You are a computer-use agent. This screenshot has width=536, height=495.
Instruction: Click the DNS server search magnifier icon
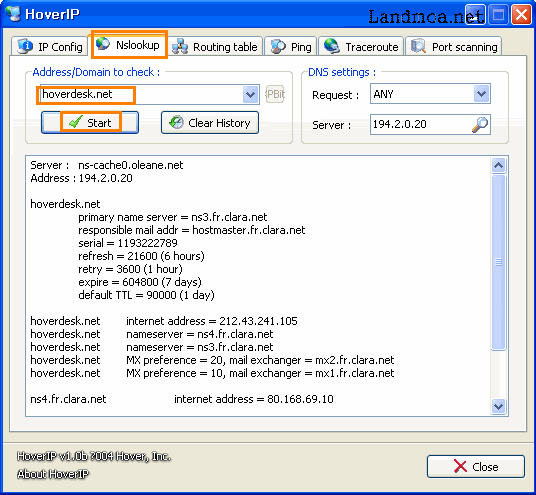click(480, 124)
